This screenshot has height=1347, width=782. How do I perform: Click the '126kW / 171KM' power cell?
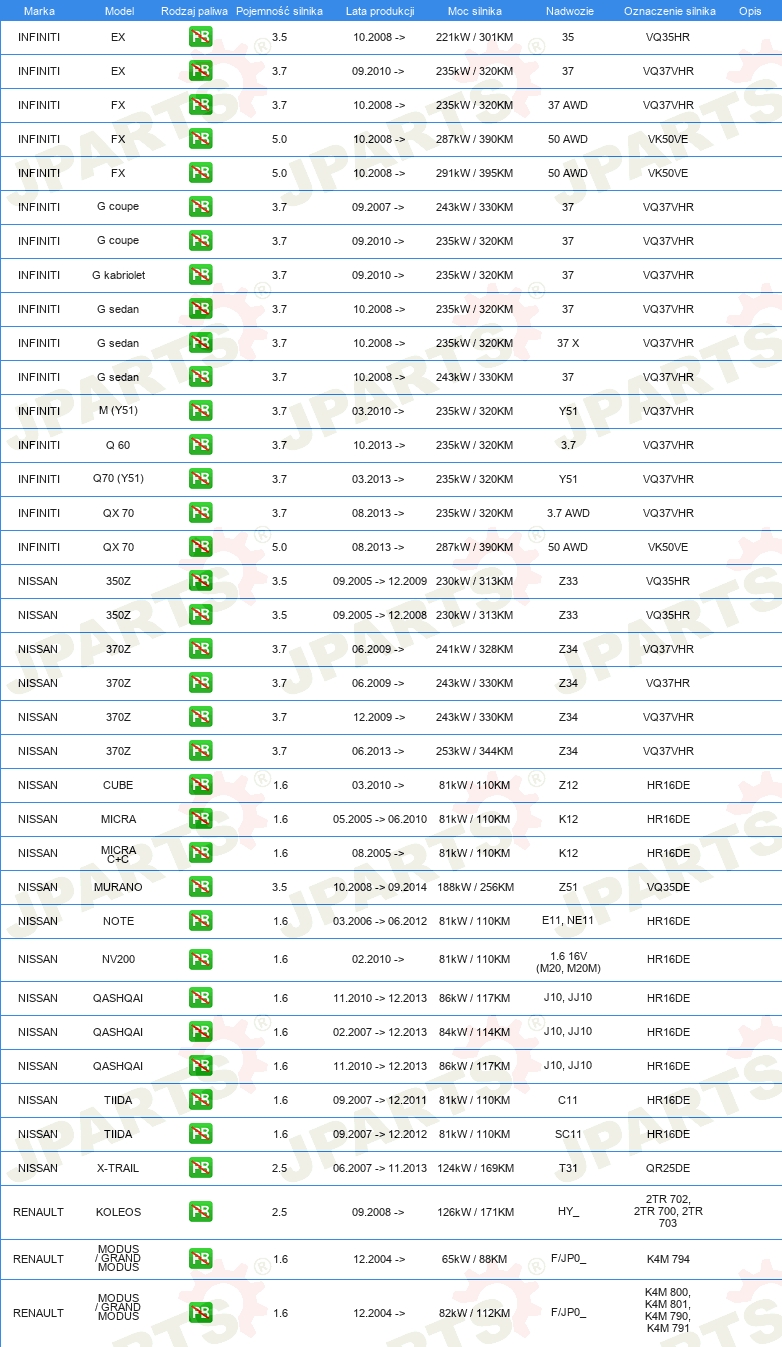[474, 1212]
